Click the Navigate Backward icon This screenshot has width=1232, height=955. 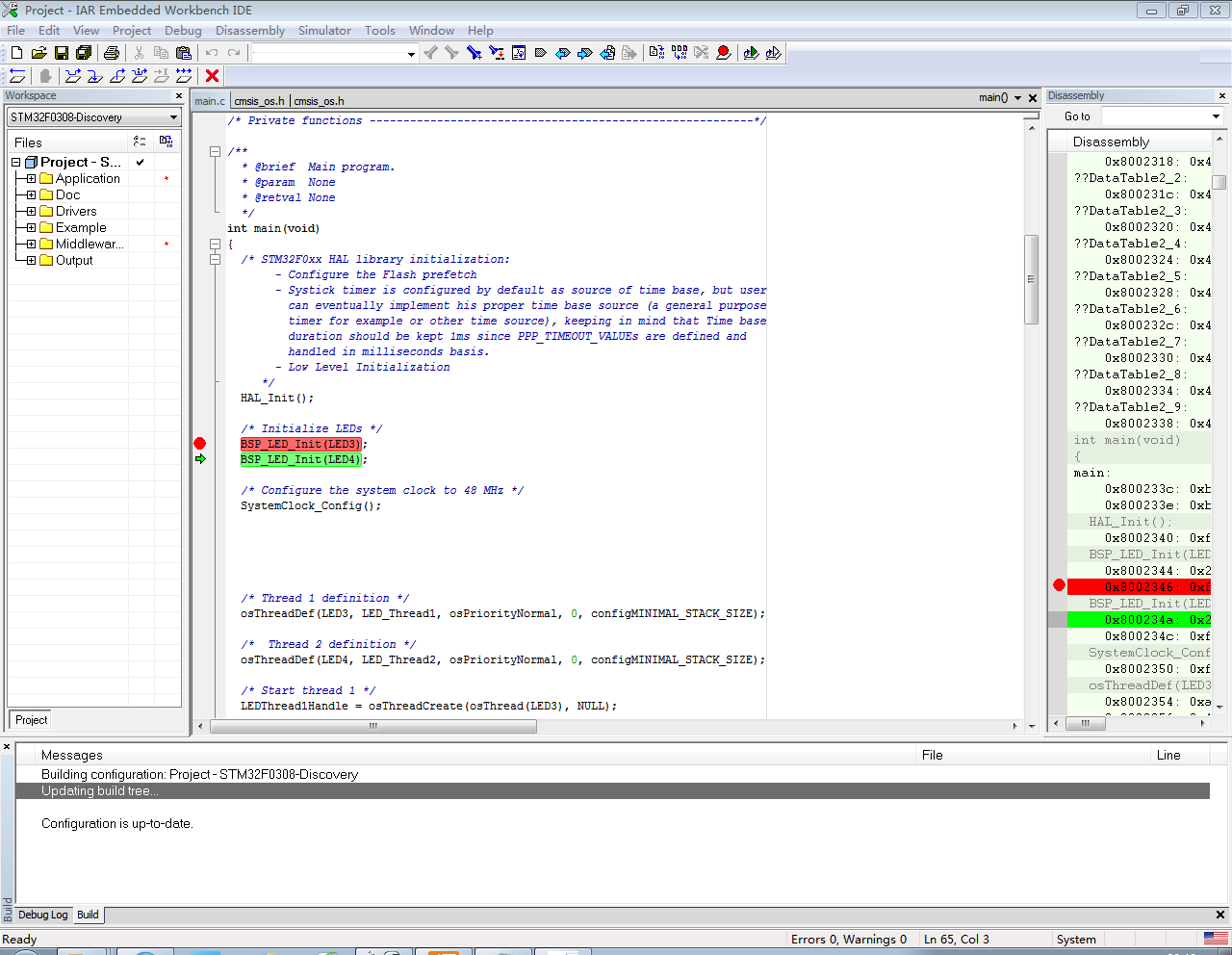(607, 53)
